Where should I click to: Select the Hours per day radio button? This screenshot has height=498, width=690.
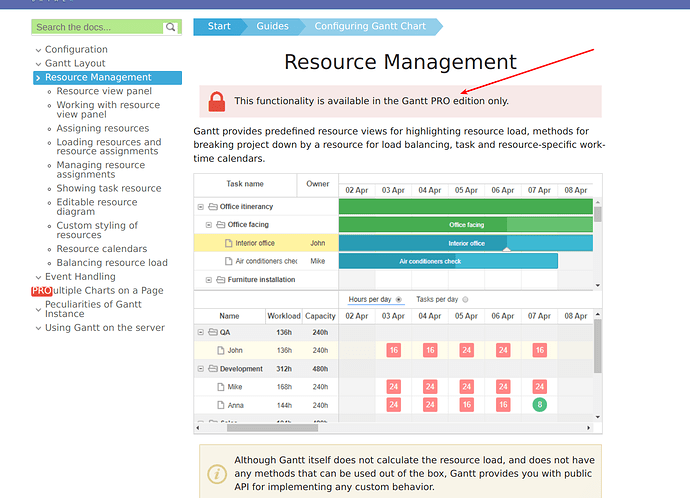[x=399, y=300]
